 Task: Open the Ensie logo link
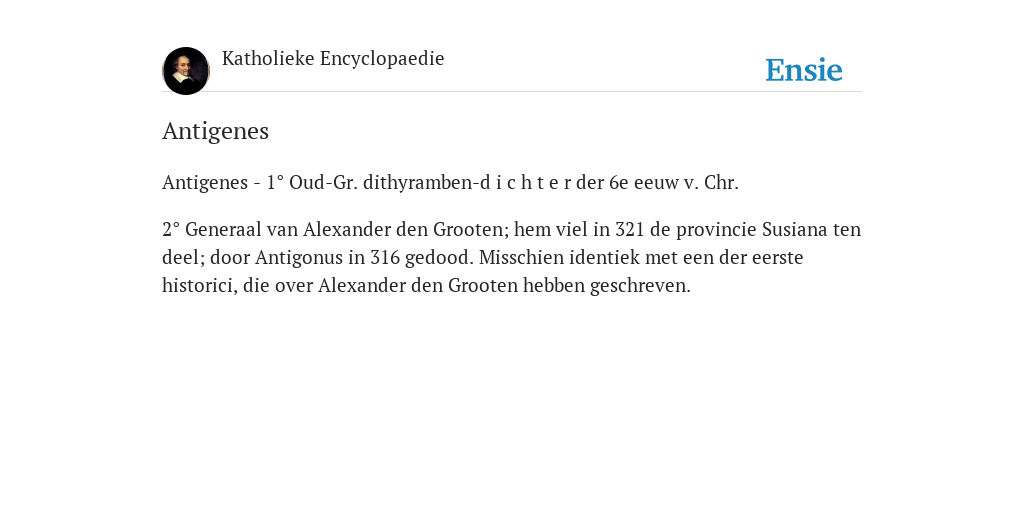[804, 70]
